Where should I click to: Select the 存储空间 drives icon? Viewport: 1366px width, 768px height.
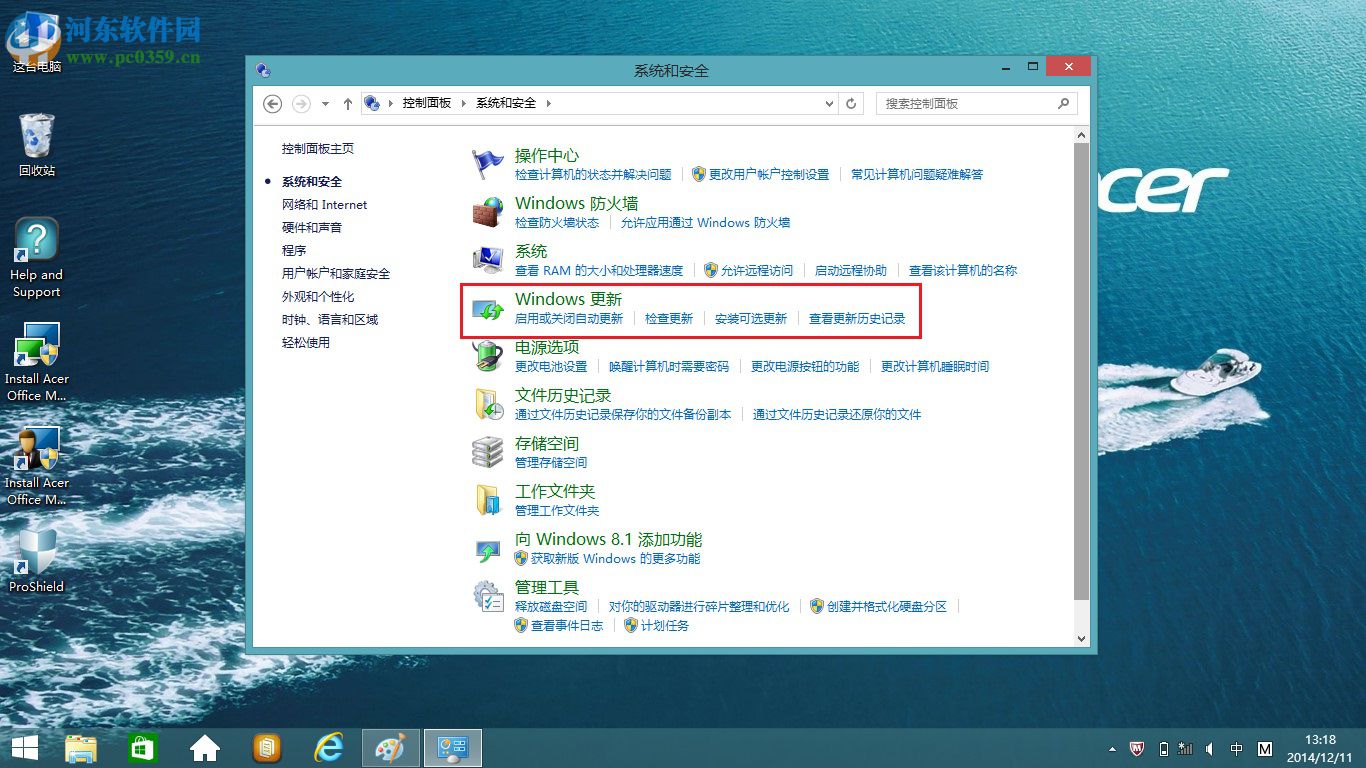tap(487, 452)
